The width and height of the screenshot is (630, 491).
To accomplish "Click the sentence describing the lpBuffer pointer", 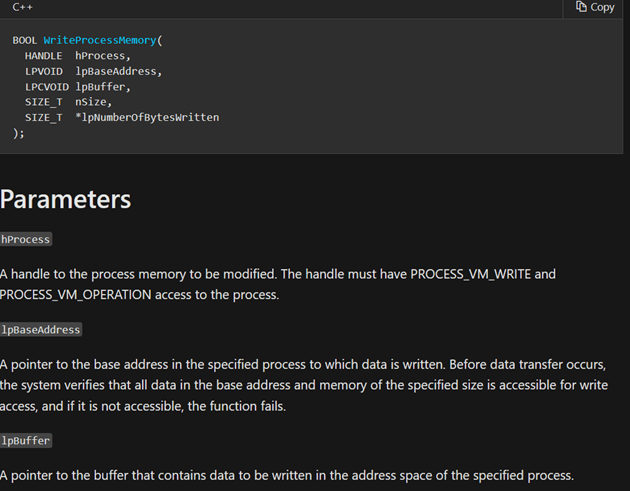I will pos(287,475).
